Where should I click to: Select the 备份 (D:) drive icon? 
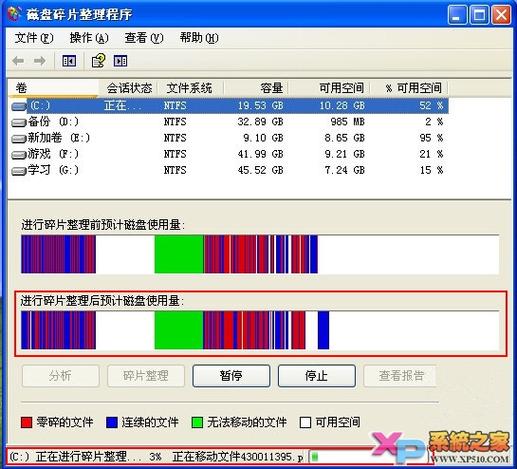(x=18, y=122)
